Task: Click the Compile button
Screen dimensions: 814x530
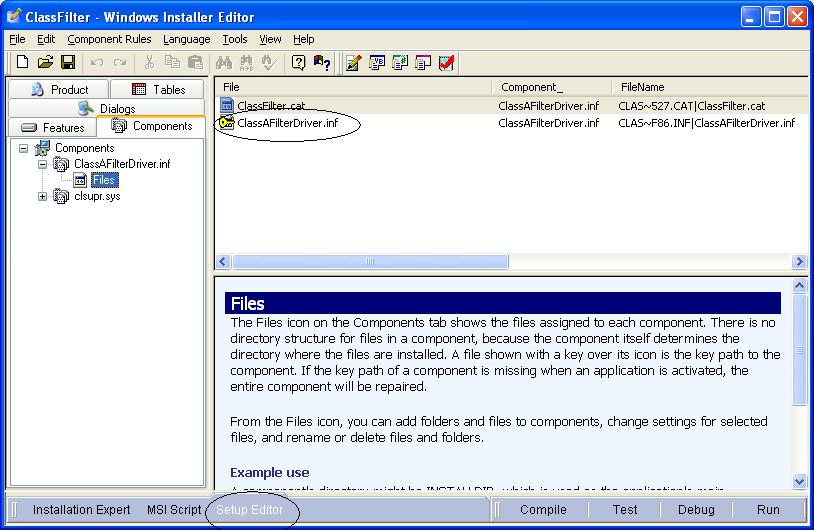Action: pyautogui.click(x=543, y=510)
